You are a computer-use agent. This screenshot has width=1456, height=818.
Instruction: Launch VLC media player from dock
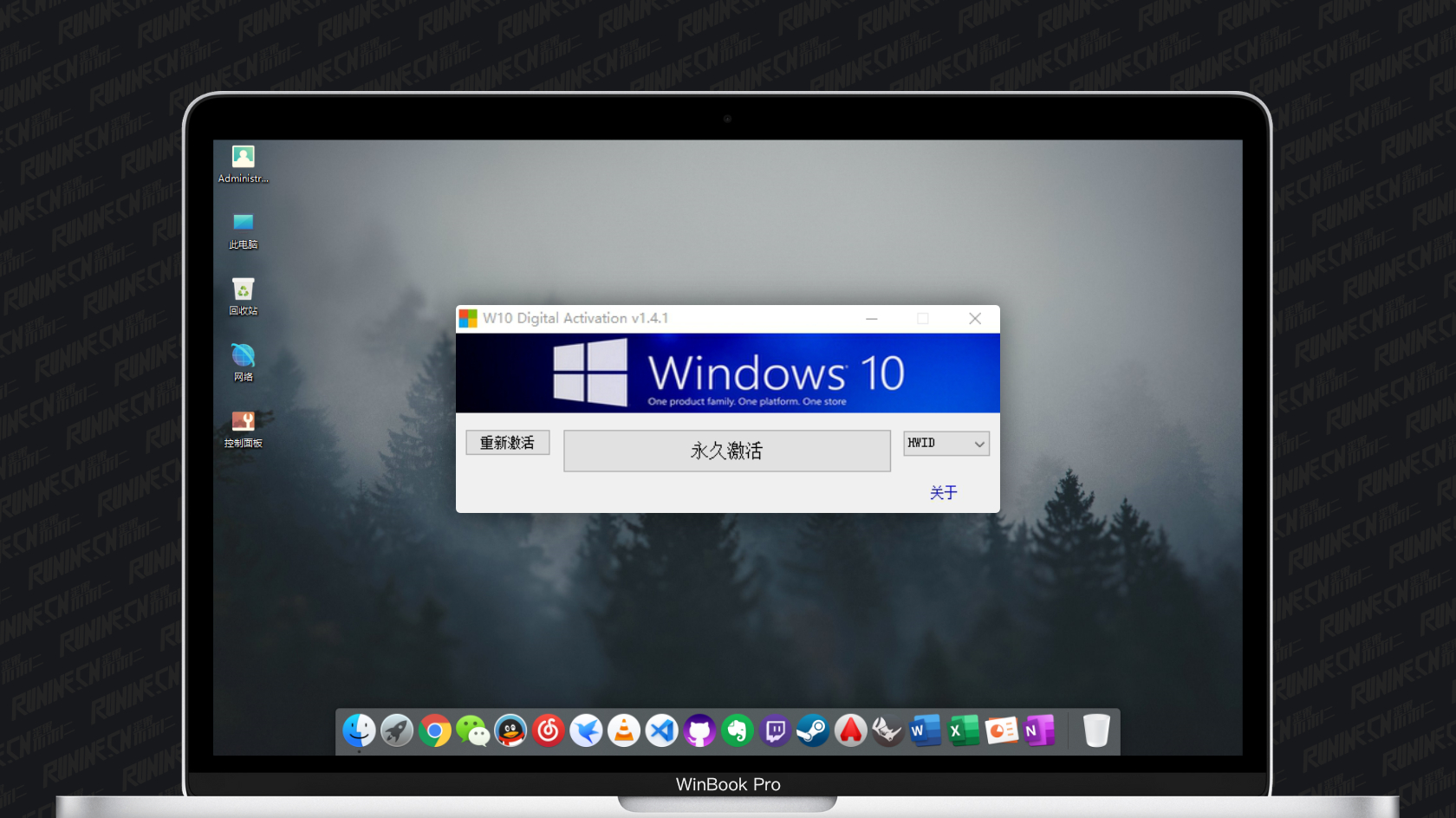click(624, 730)
